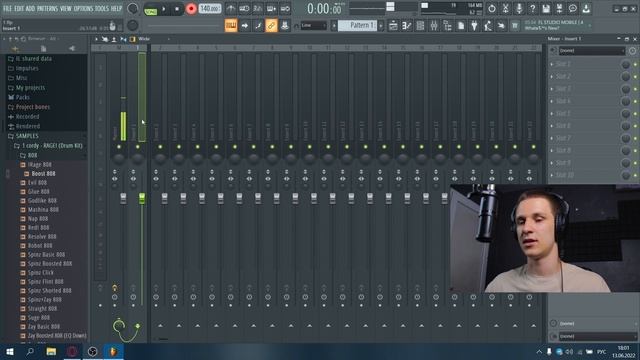Toggle the Master track mute LED
Image resolution: width=640 pixels, height=360 pixels.
point(119,147)
